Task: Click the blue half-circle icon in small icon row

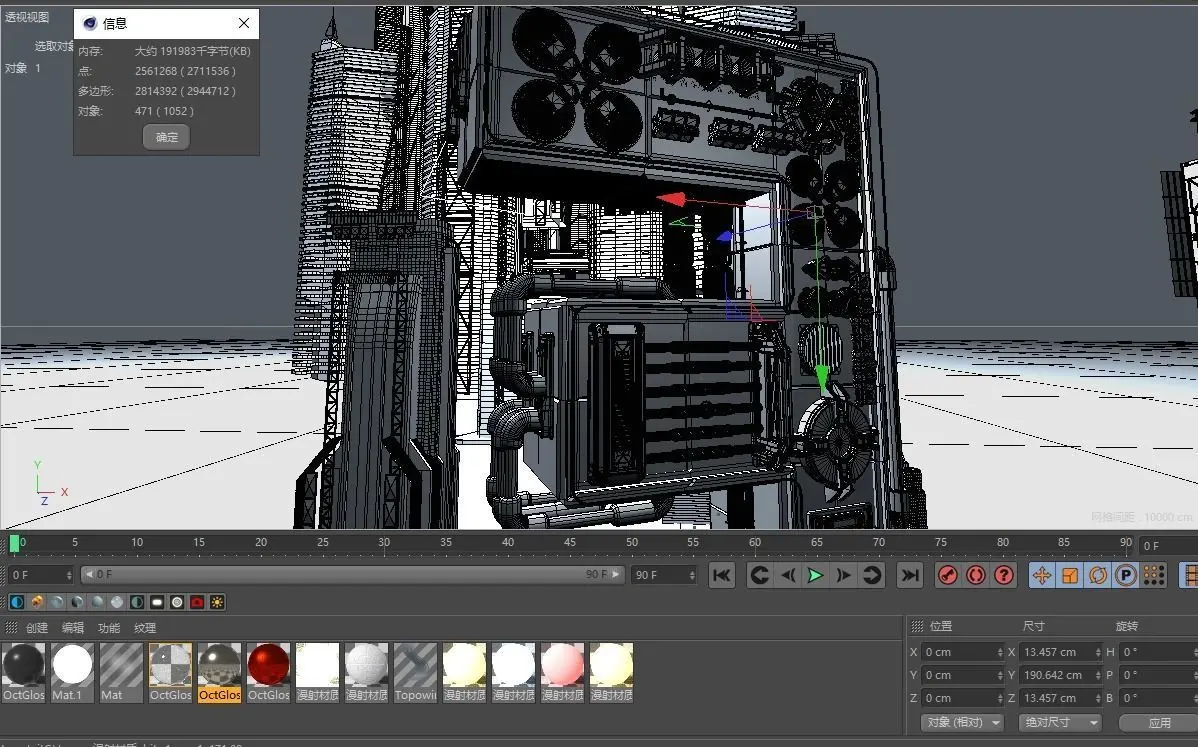Action: (17, 602)
